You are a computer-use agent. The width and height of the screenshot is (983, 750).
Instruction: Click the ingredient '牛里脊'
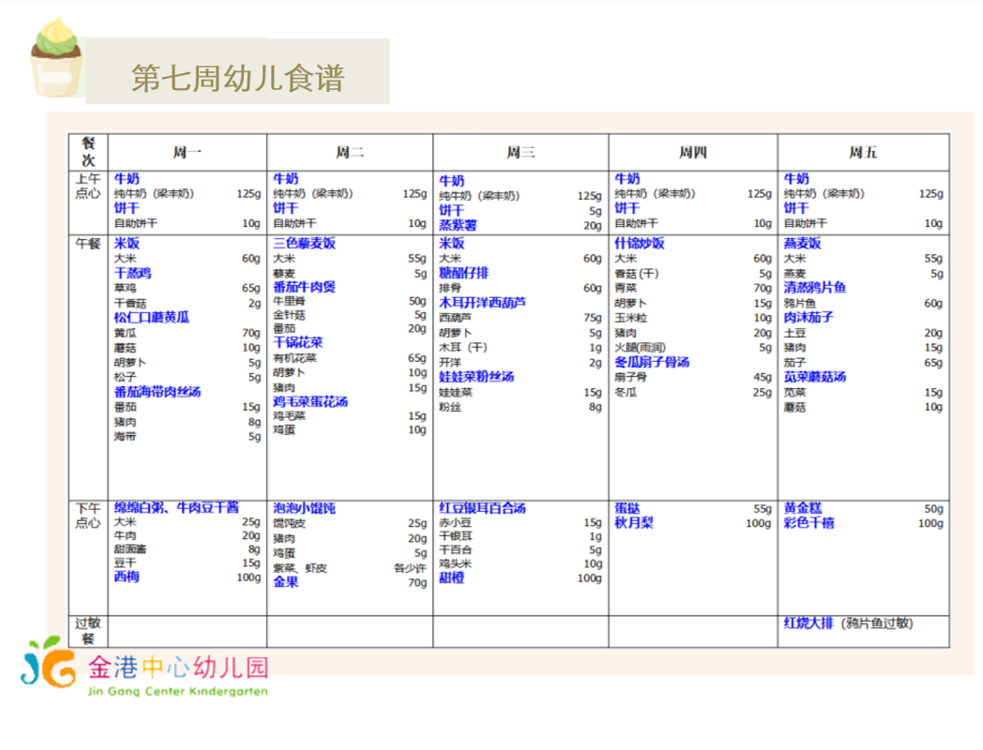289,302
